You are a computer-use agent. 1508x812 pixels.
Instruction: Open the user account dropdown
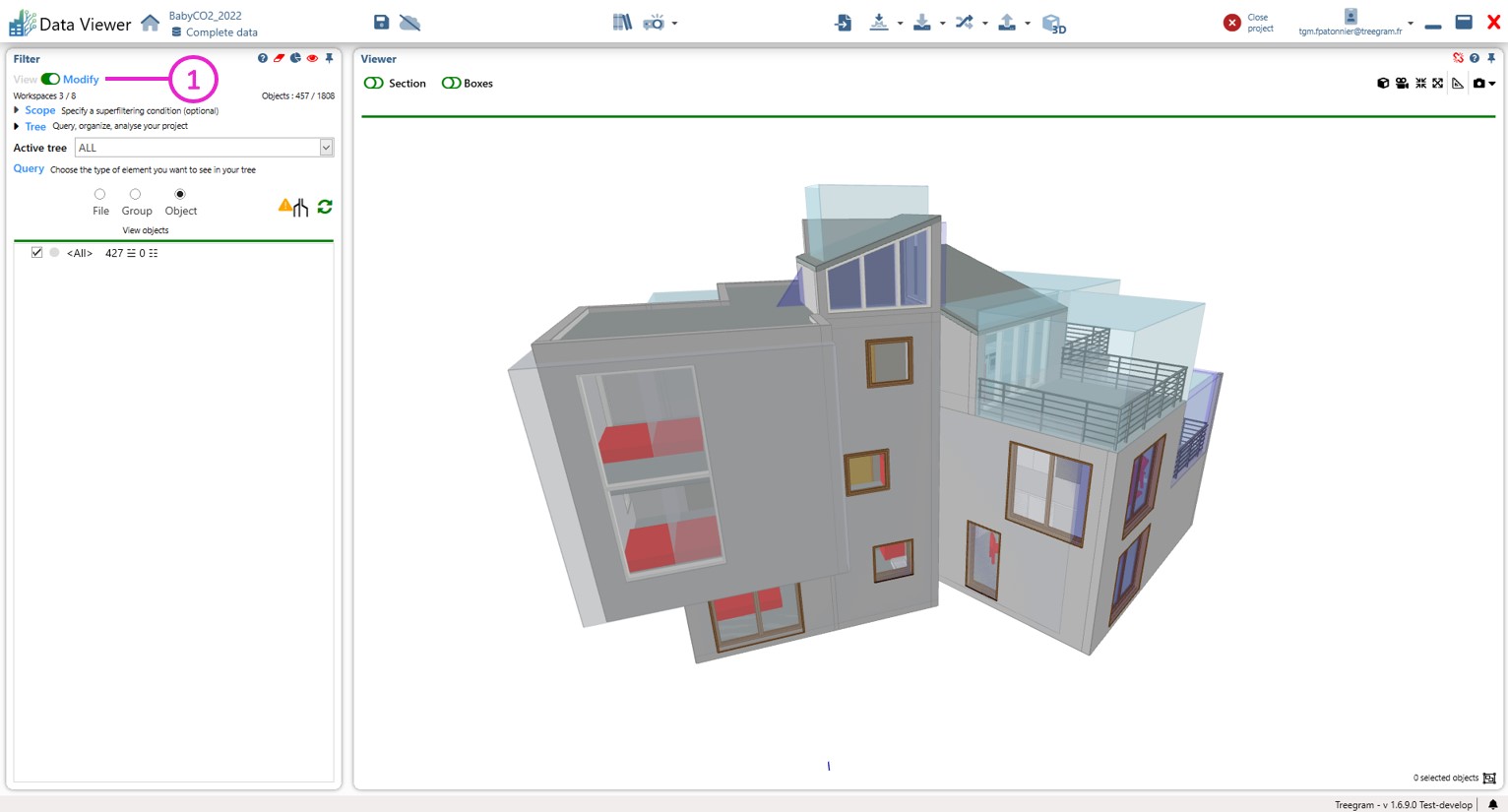[x=1411, y=24]
